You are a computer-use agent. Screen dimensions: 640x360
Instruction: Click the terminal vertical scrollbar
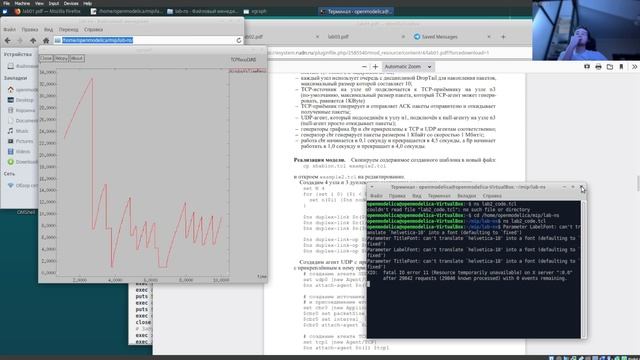point(584,269)
